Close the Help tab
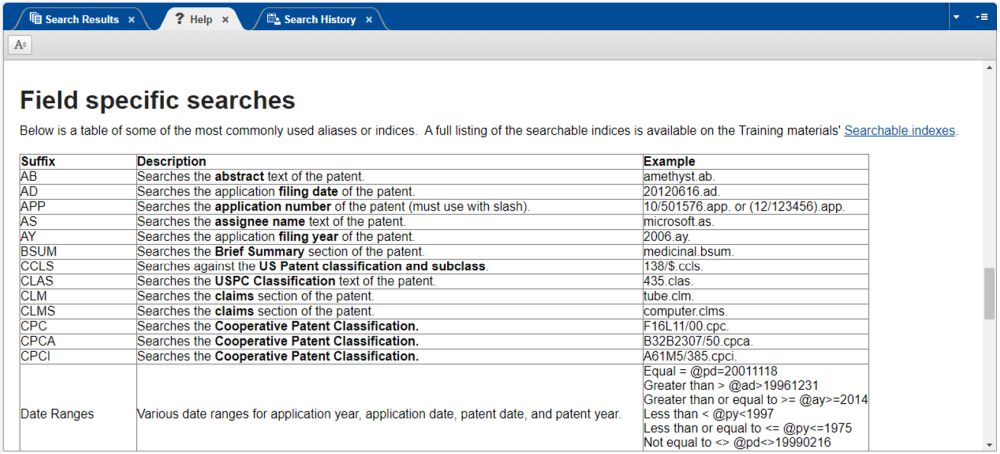The image size is (1000, 454). pos(225,20)
